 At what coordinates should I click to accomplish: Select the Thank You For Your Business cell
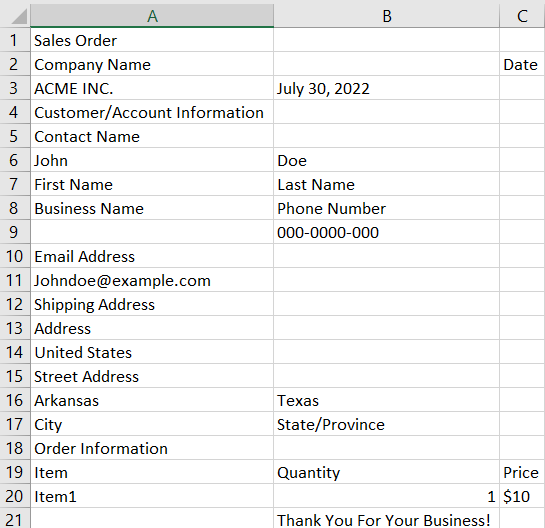387,518
